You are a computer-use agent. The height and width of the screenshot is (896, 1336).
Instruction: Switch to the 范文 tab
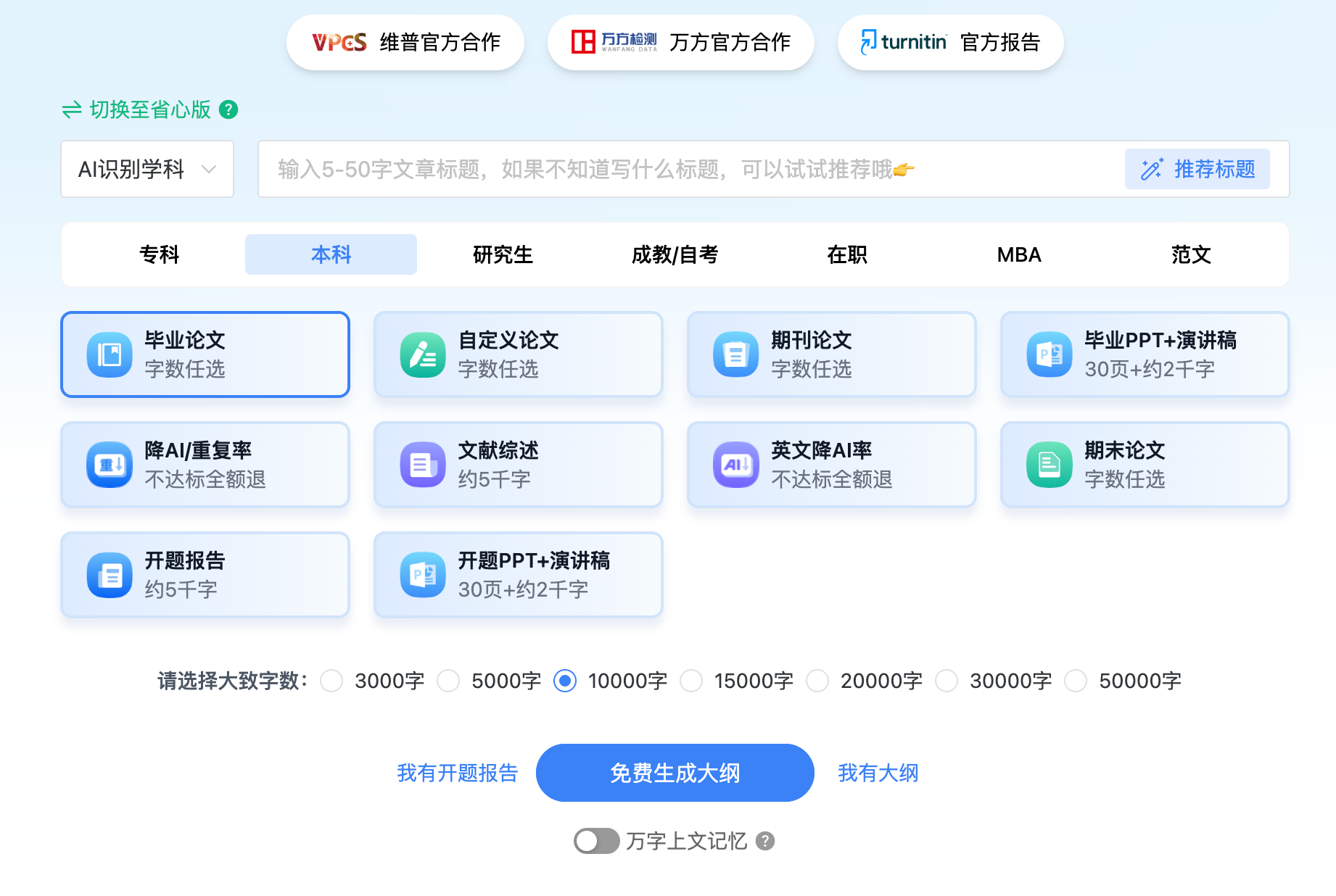coord(1190,254)
